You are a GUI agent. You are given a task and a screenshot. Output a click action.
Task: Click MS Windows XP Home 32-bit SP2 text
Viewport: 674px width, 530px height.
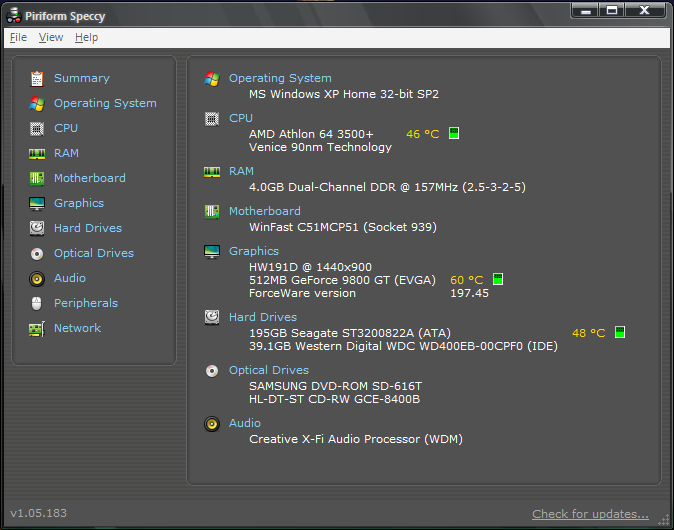(344, 94)
